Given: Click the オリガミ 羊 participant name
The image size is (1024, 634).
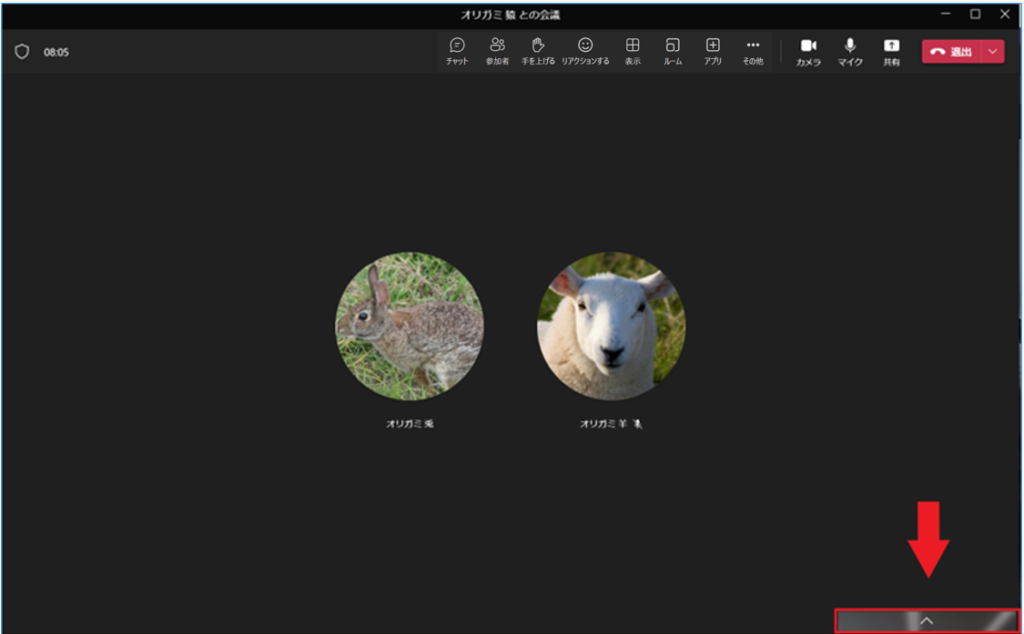Looking at the screenshot, I should point(605,424).
